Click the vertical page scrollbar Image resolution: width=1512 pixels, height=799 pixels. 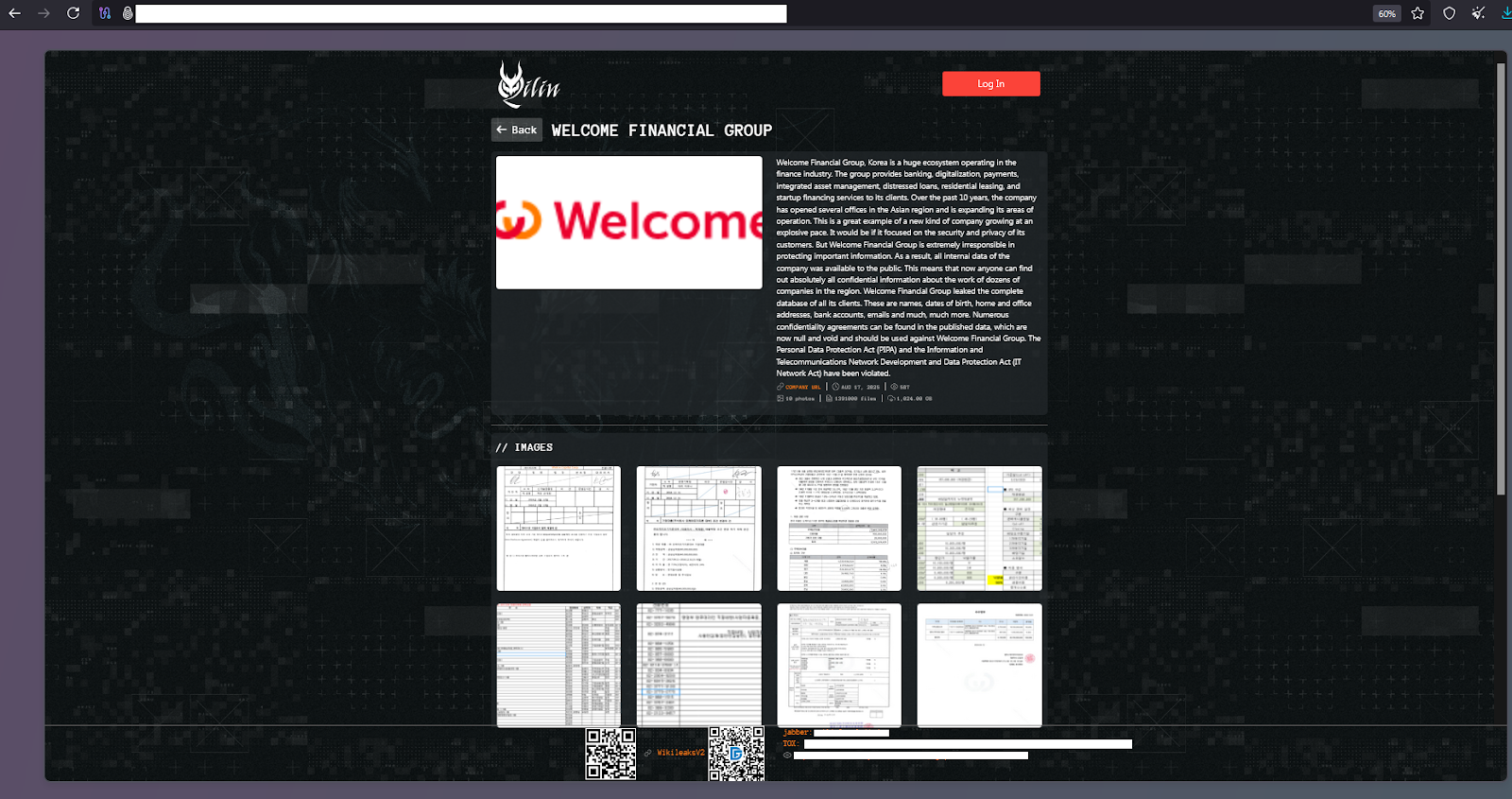click(x=1501, y=279)
